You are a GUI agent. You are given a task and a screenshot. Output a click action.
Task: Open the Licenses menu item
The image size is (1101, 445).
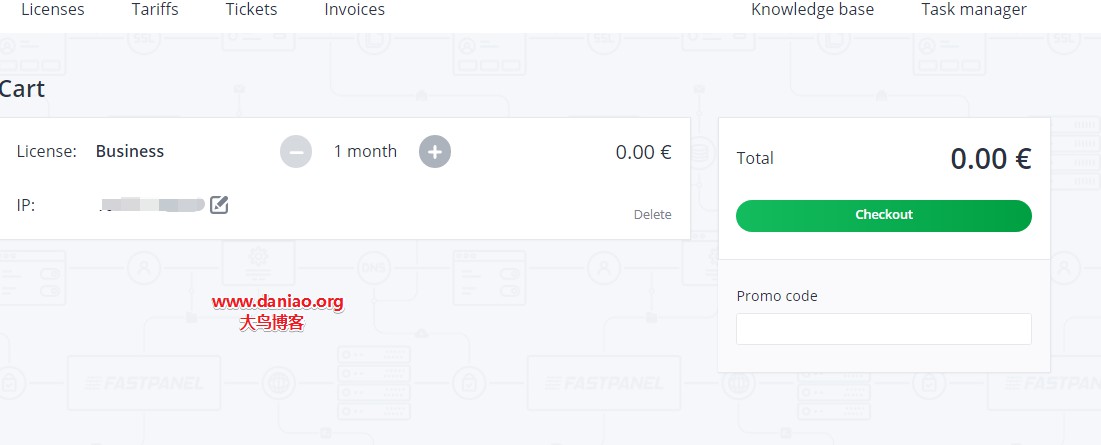(x=53, y=10)
